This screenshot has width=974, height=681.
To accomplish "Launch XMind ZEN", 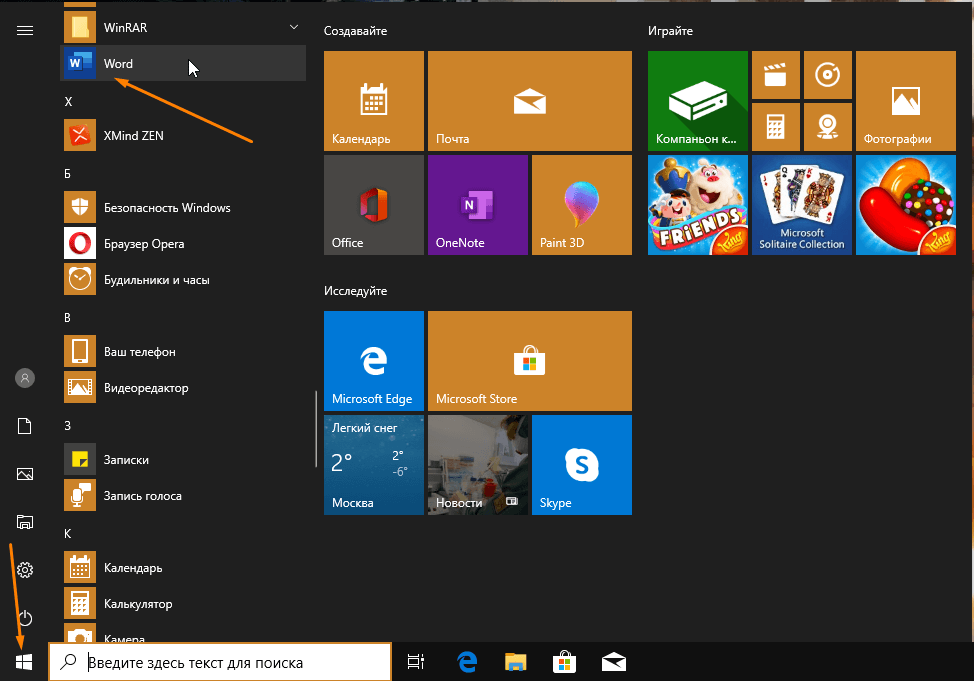I will click(183, 135).
